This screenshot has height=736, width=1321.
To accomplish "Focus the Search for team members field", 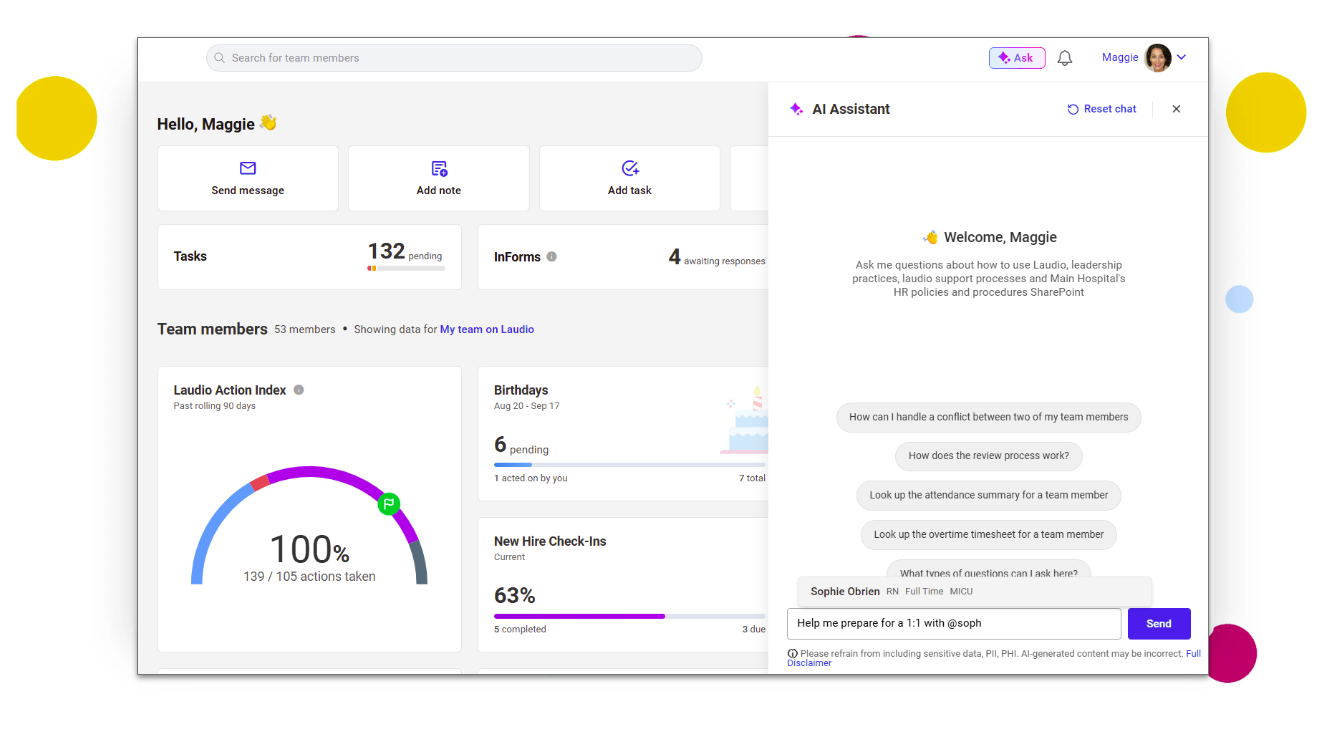I will click(454, 58).
